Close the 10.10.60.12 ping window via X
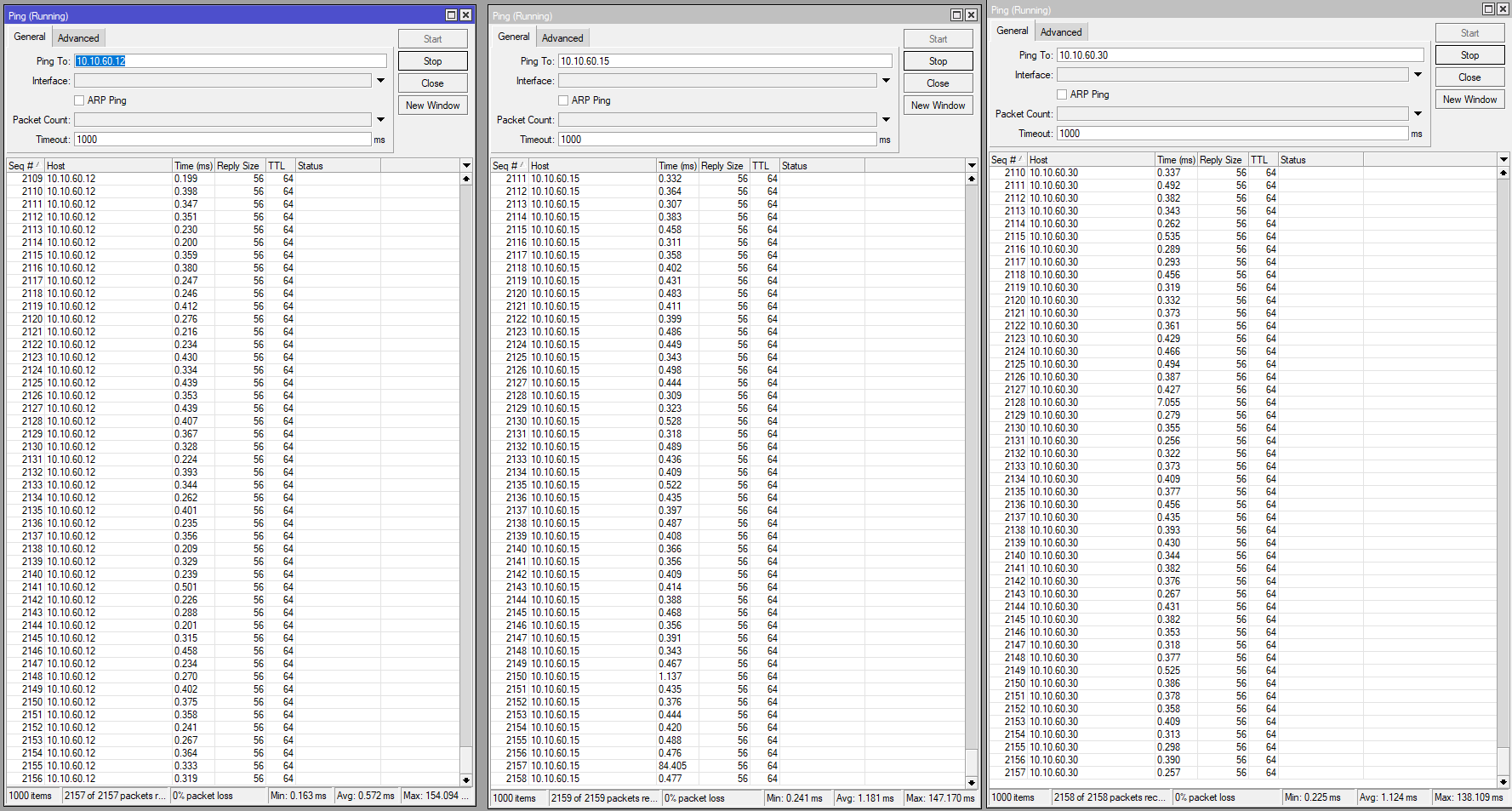Image resolution: width=1512 pixels, height=811 pixels. tap(465, 15)
